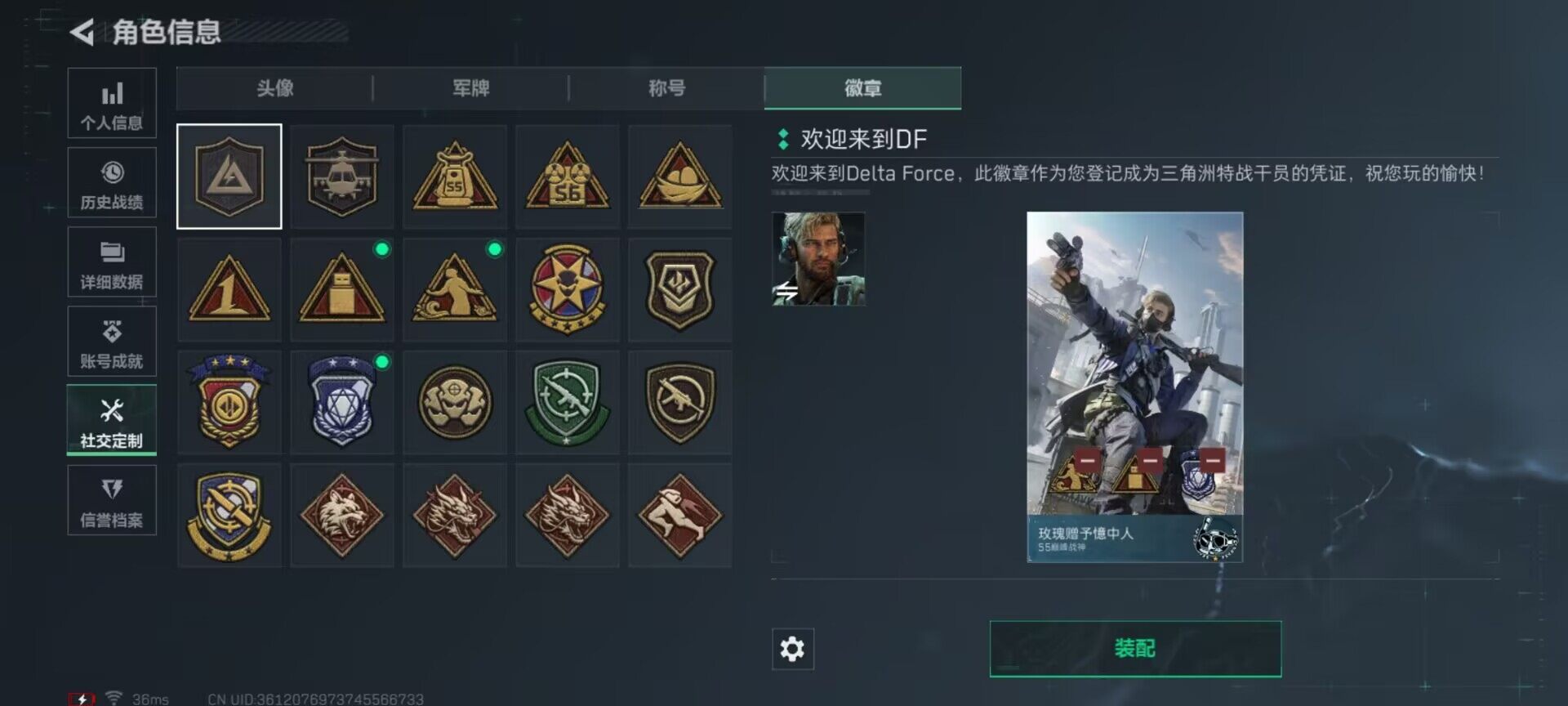Image resolution: width=1568 pixels, height=706 pixels.
Task: Open the settings gear icon
Action: point(792,649)
